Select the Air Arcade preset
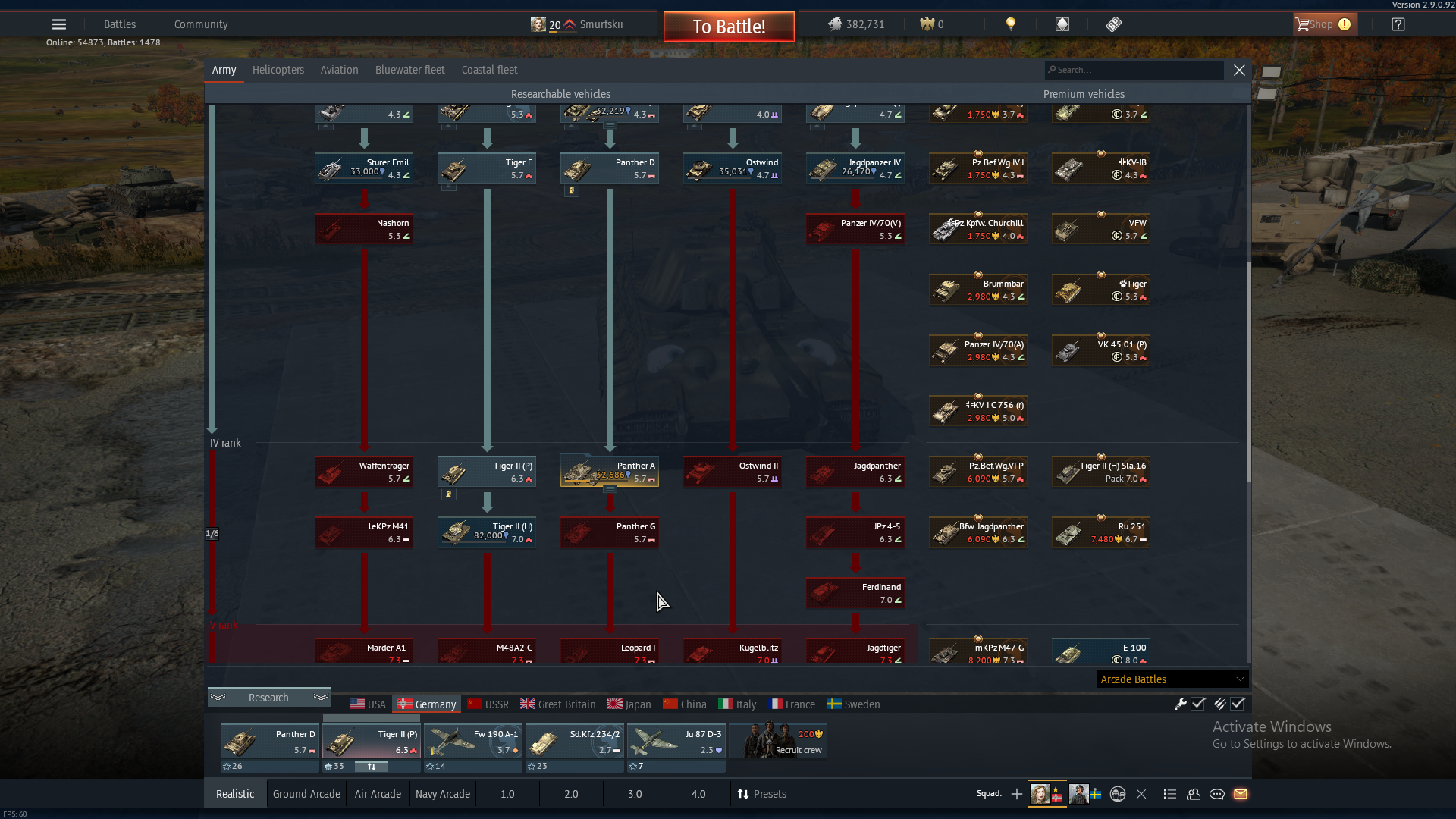 pos(378,794)
